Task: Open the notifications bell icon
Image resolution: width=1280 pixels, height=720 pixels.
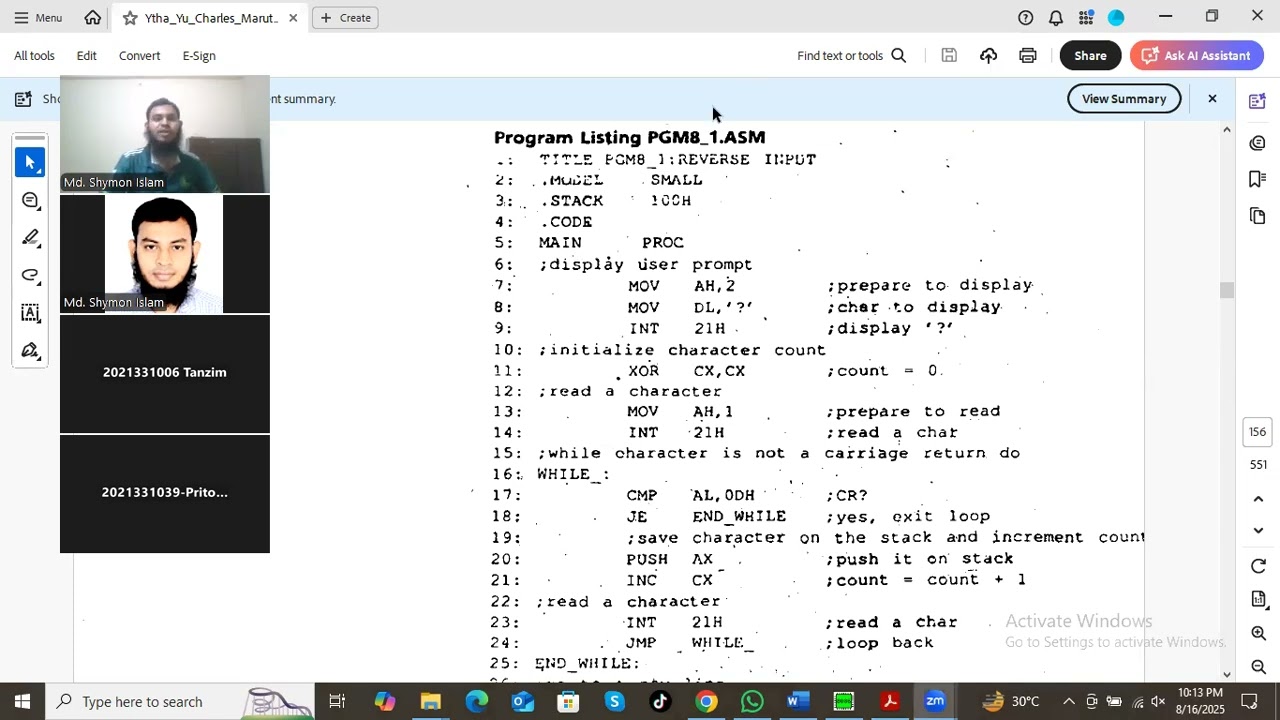Action: 1056,18
